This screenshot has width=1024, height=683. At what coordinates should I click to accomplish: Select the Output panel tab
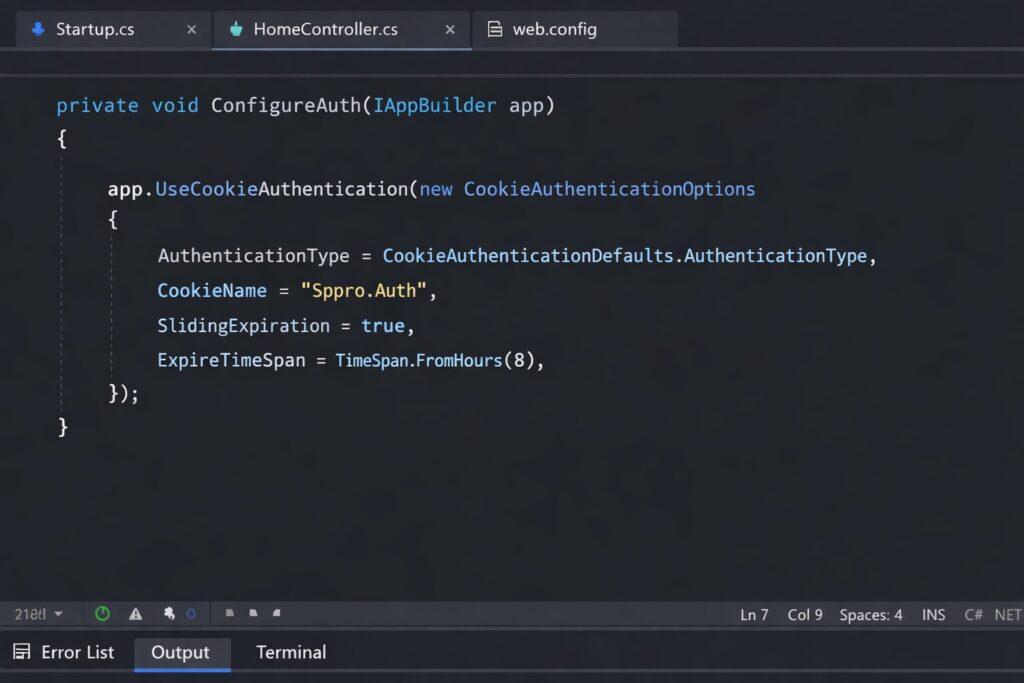[180, 652]
